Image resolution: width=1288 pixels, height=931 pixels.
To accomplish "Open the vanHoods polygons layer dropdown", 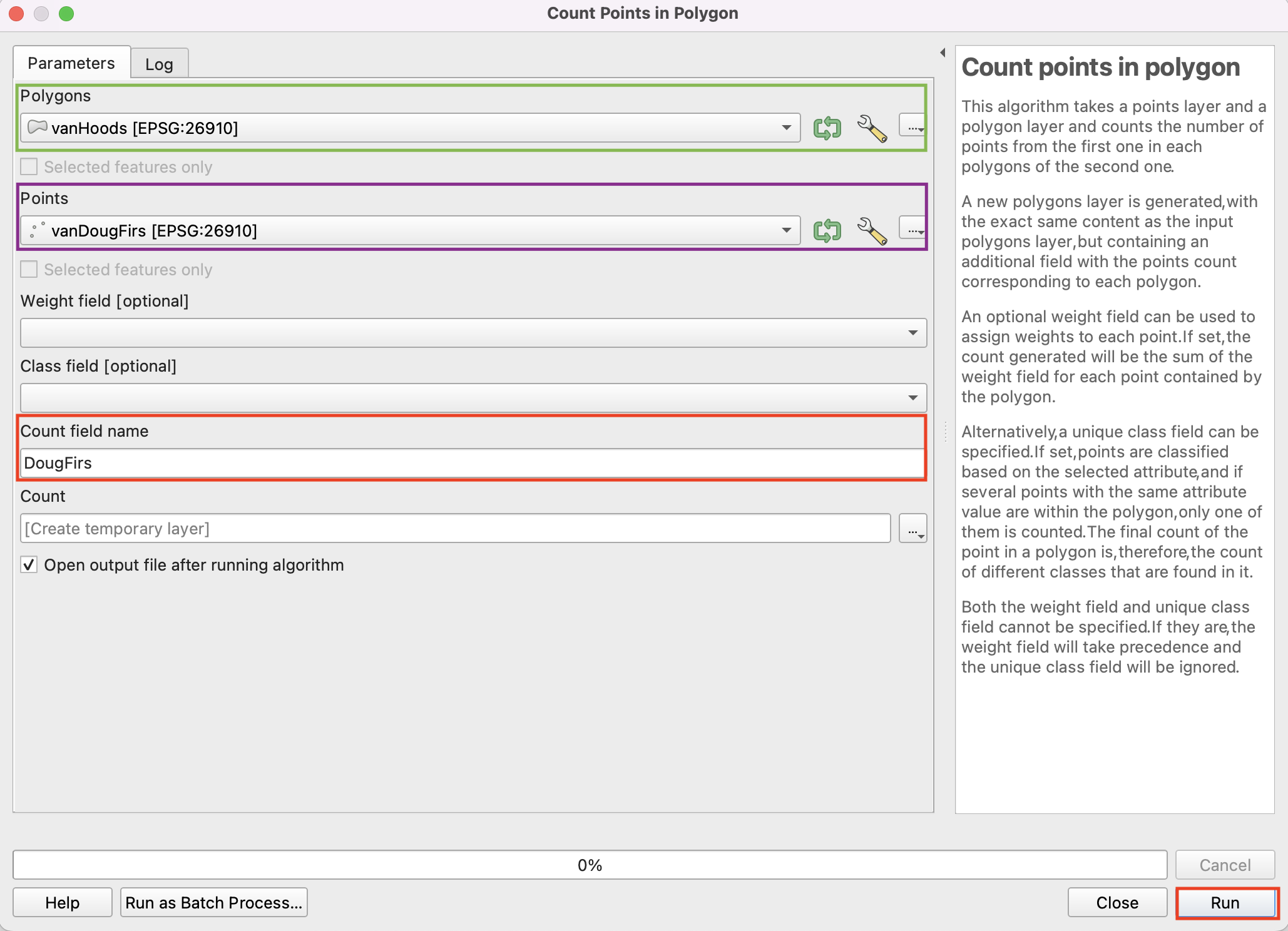I will [410, 128].
